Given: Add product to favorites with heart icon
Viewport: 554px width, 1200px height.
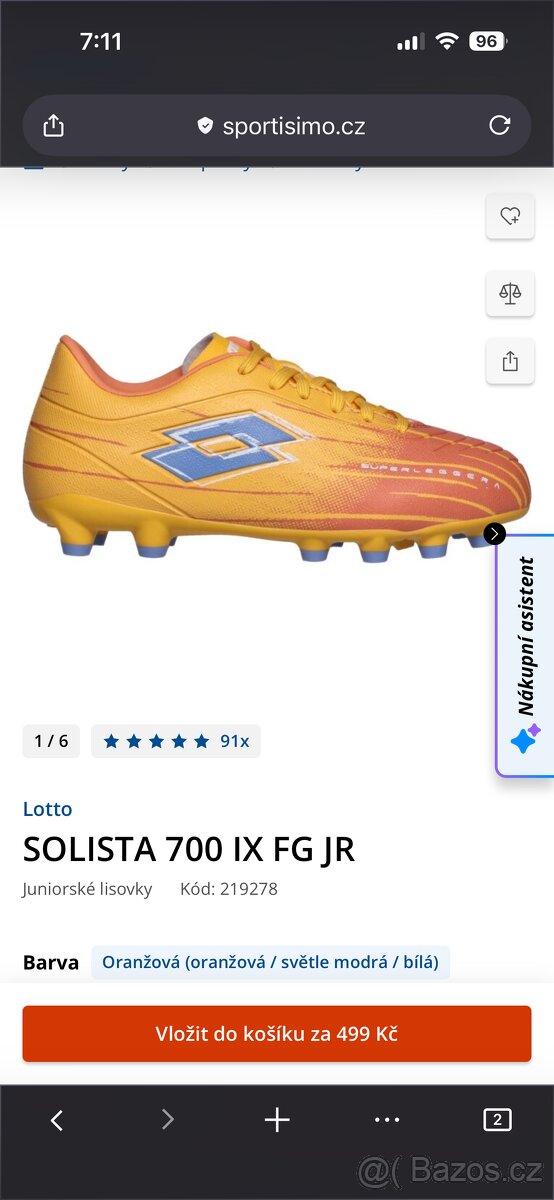Looking at the screenshot, I should click(x=510, y=215).
